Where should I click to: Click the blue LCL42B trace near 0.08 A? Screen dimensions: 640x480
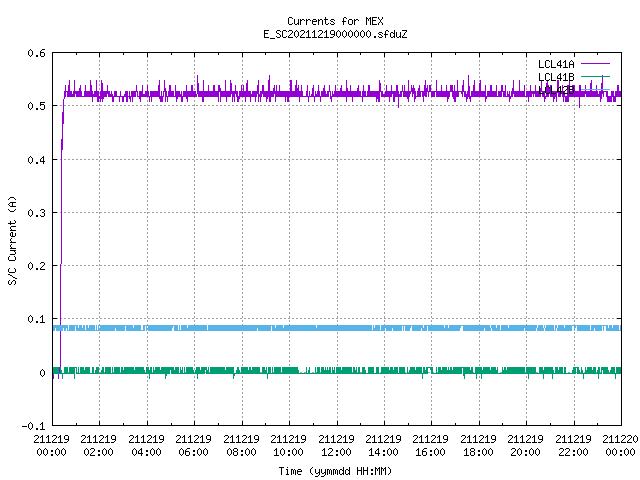tap(337, 328)
